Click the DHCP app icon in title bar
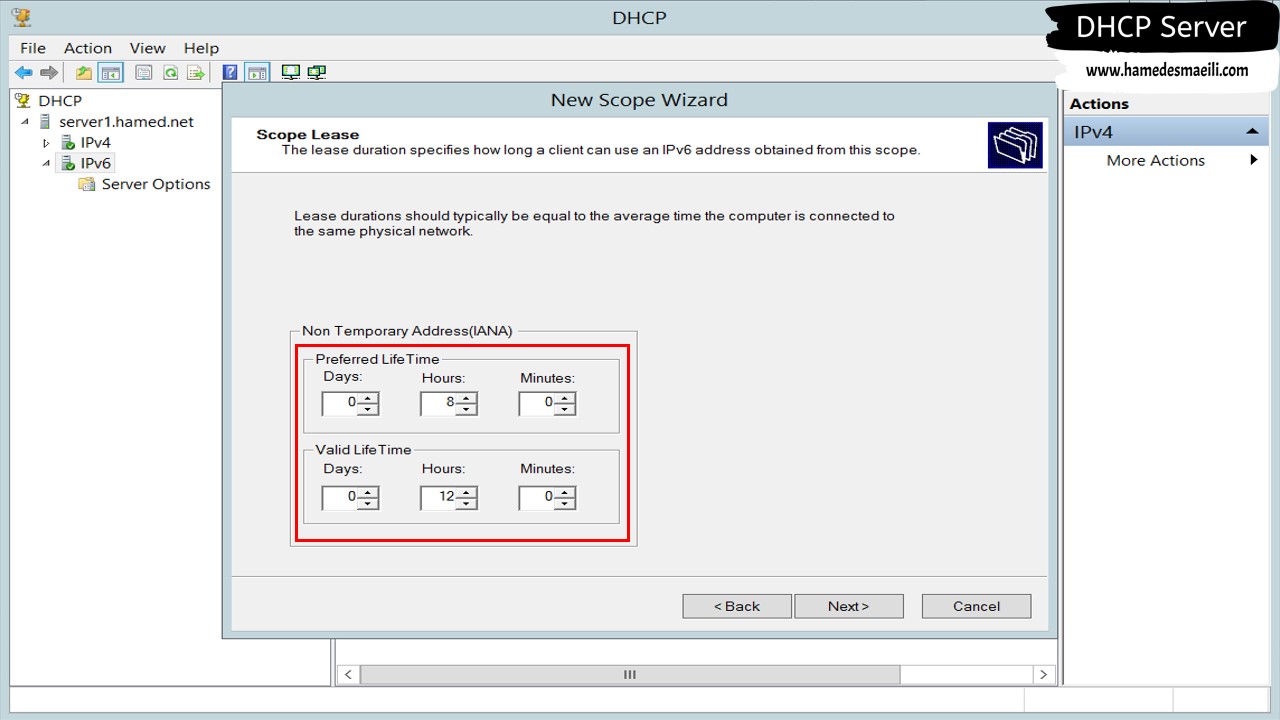Image resolution: width=1280 pixels, height=720 pixels. tap(21, 17)
